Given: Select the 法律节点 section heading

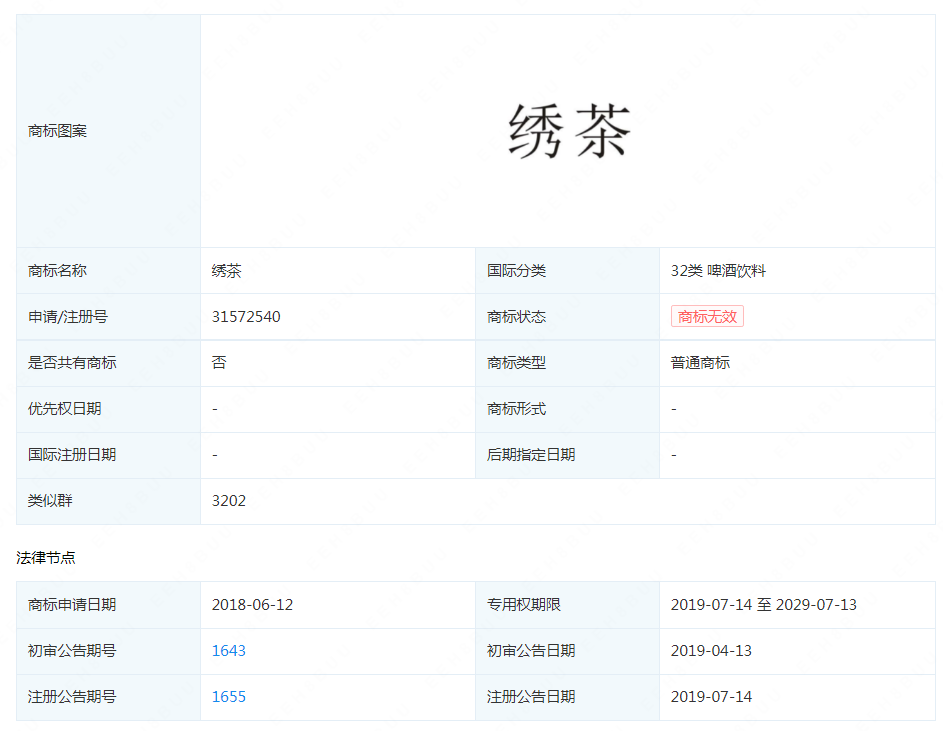Looking at the screenshot, I should pyautogui.click(x=46, y=558).
